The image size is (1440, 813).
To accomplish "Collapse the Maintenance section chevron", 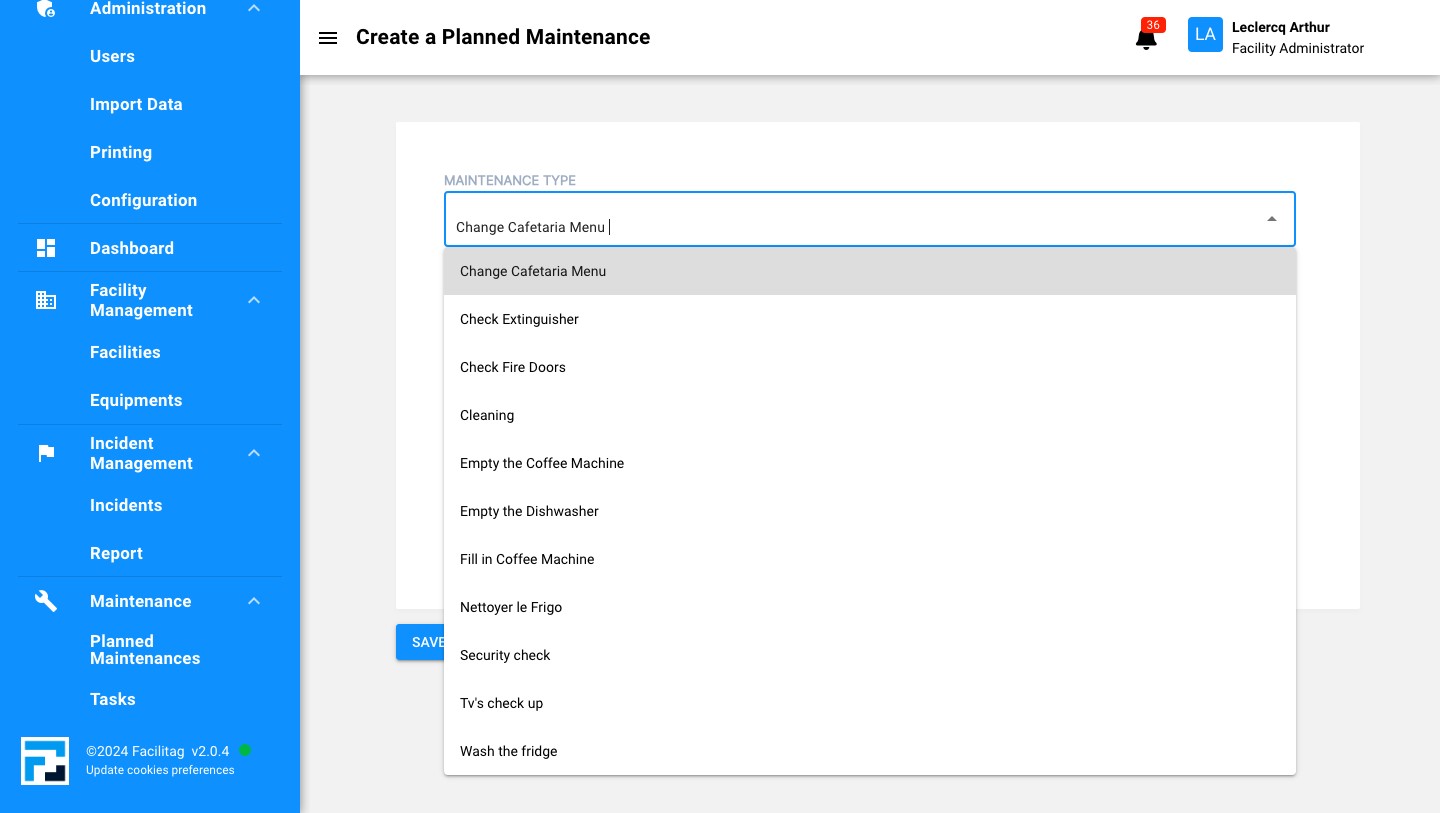I will 254,601.
